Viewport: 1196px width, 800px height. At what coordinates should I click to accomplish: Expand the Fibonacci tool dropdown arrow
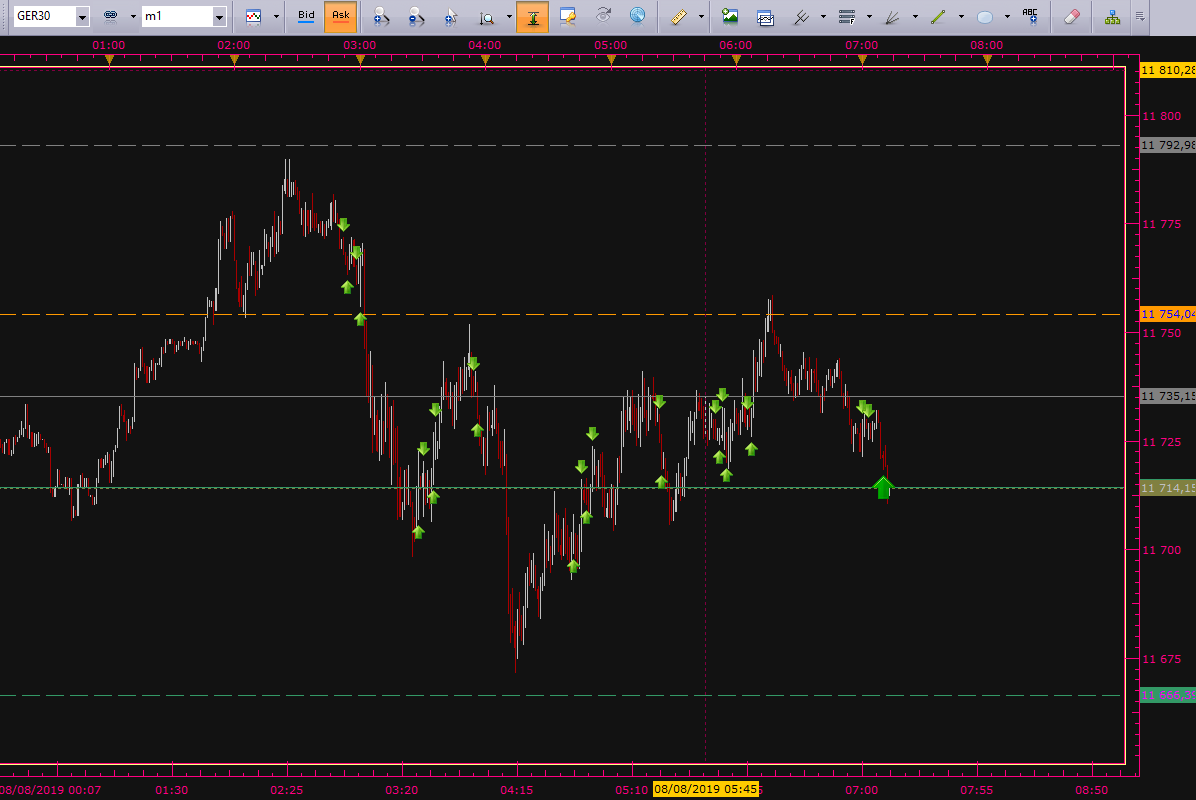tap(869, 16)
